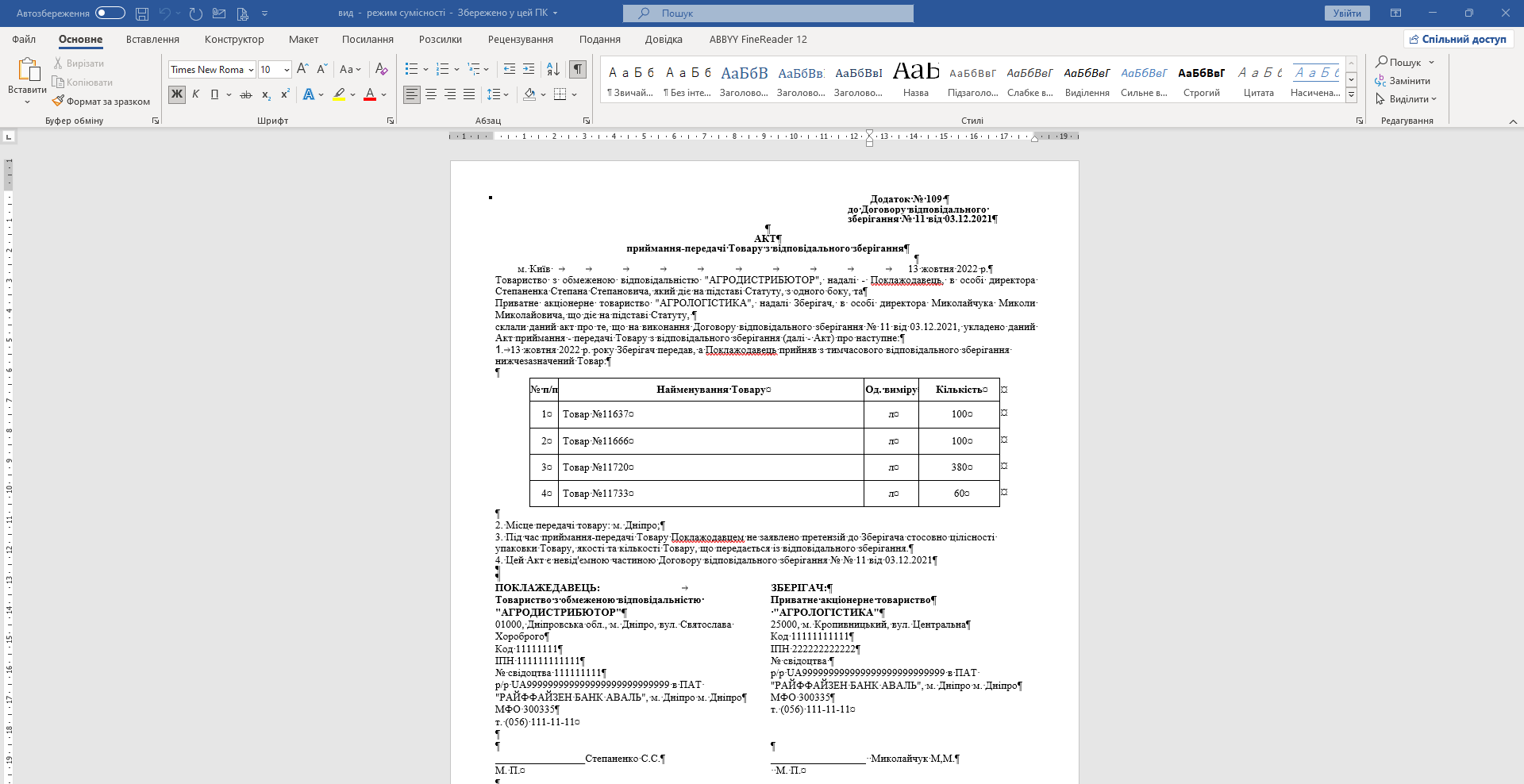The image size is (1524, 784).
Task: Toggle paragraph marks display (¶ button)
Action: tap(579, 69)
